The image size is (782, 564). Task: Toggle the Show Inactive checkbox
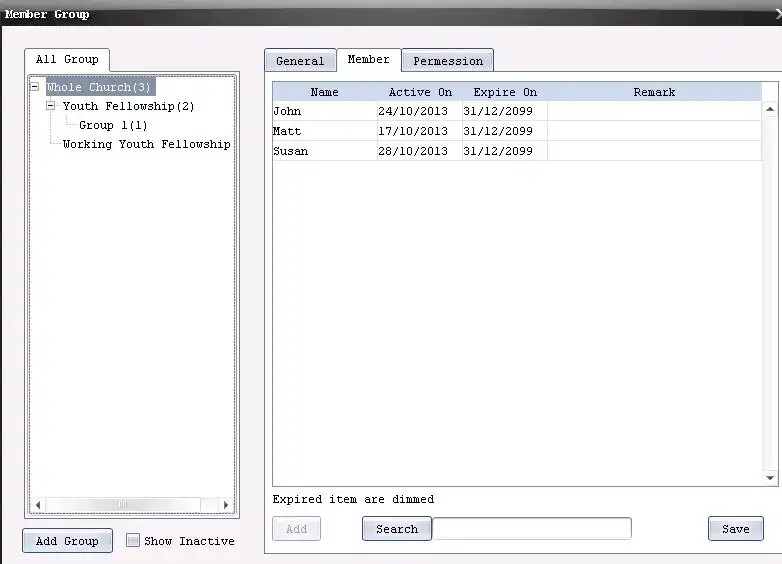coord(133,540)
